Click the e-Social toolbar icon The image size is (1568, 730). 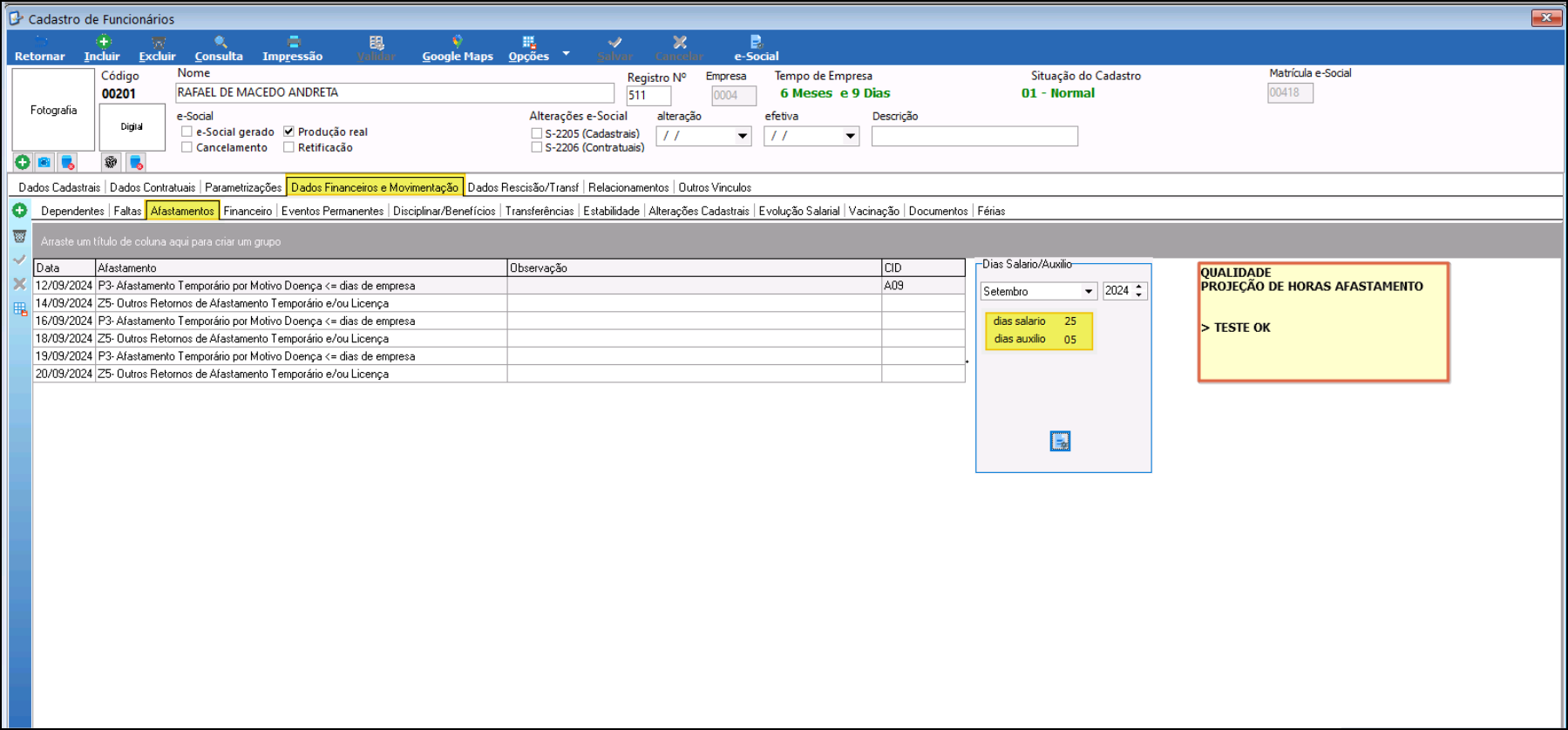click(756, 42)
